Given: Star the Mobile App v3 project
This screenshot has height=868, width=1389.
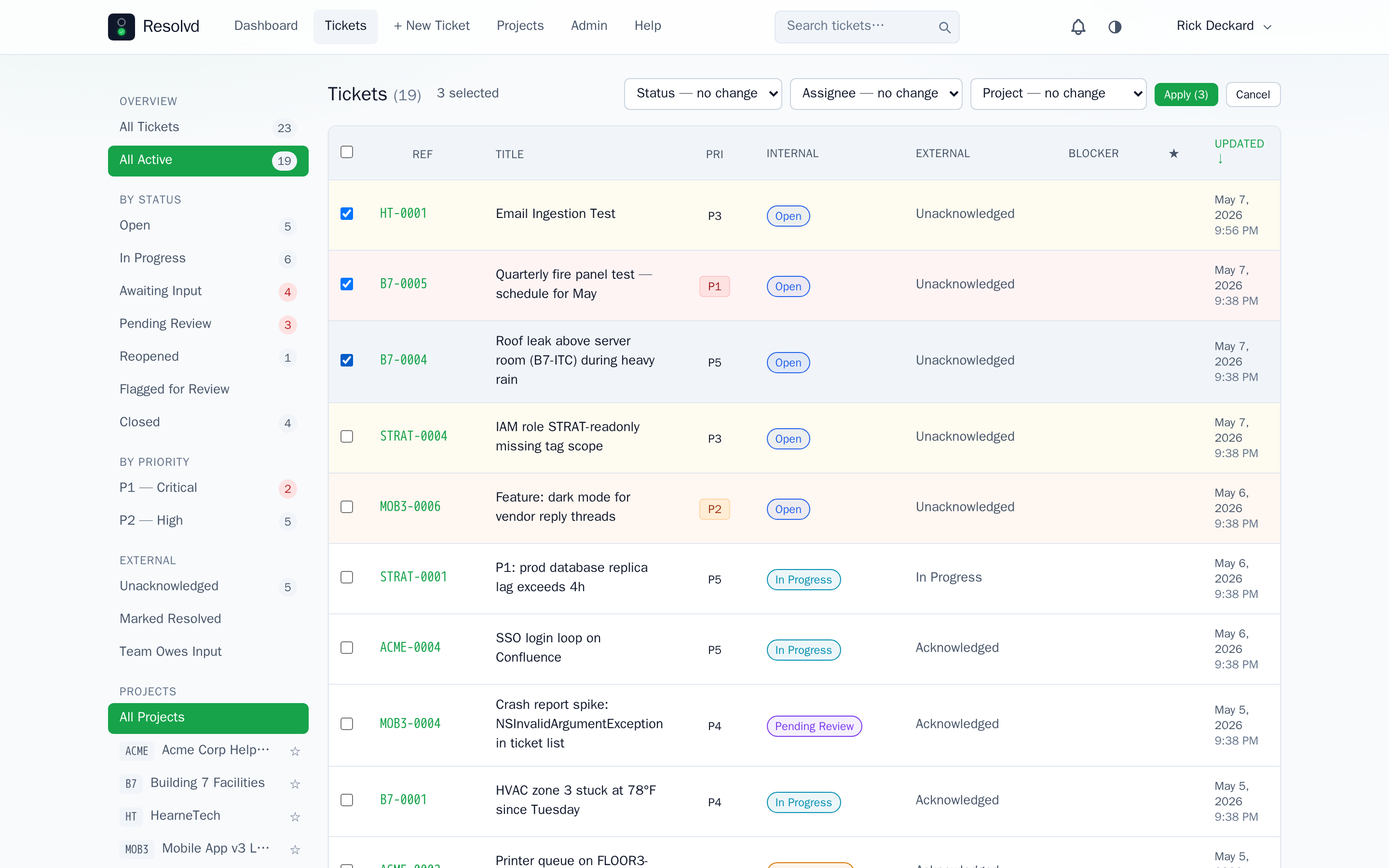Looking at the screenshot, I should 295,849.
